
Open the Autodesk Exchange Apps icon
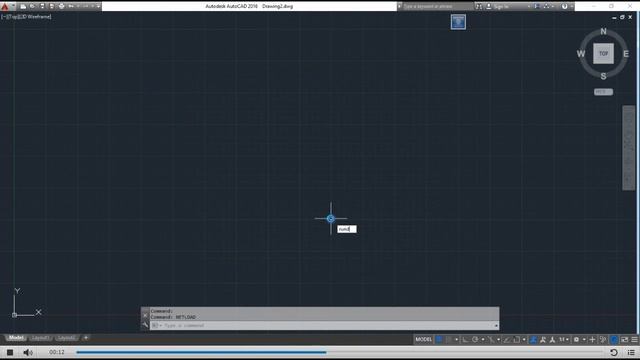537,6
